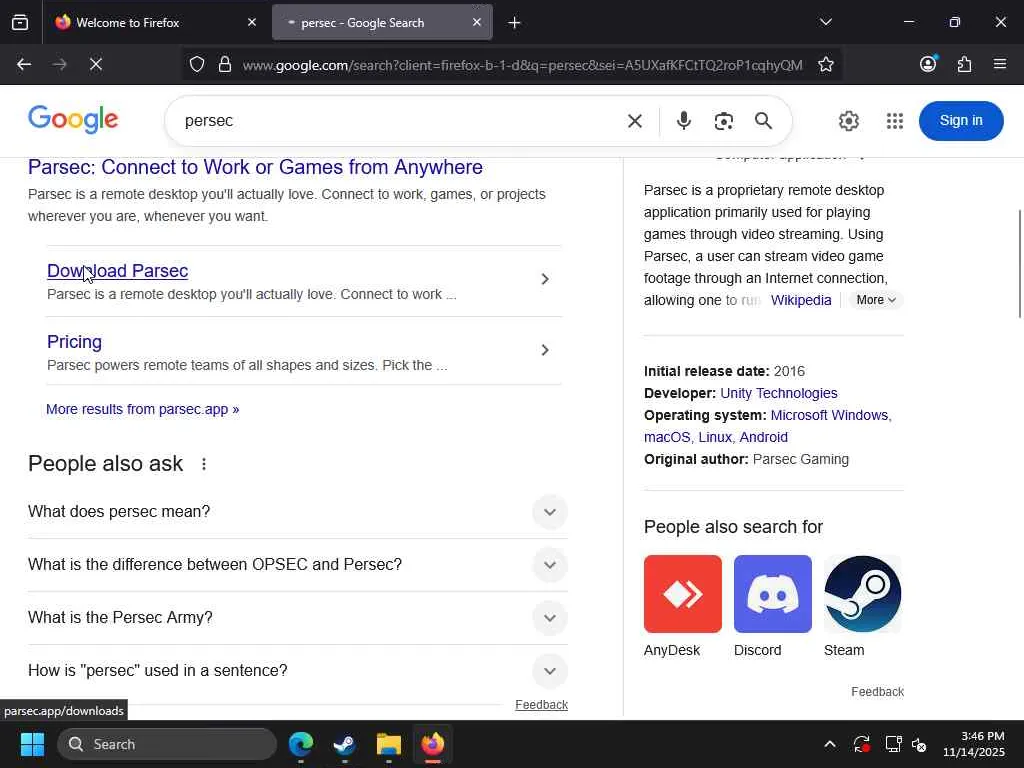Select the Discord thumbnail

(772, 594)
